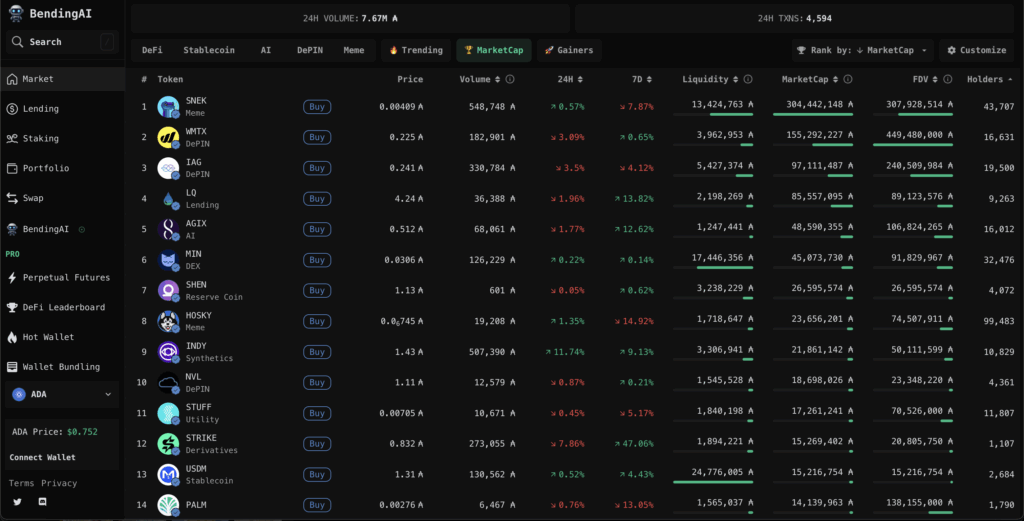Open the Twitter link icon

pyautogui.click(x=18, y=502)
